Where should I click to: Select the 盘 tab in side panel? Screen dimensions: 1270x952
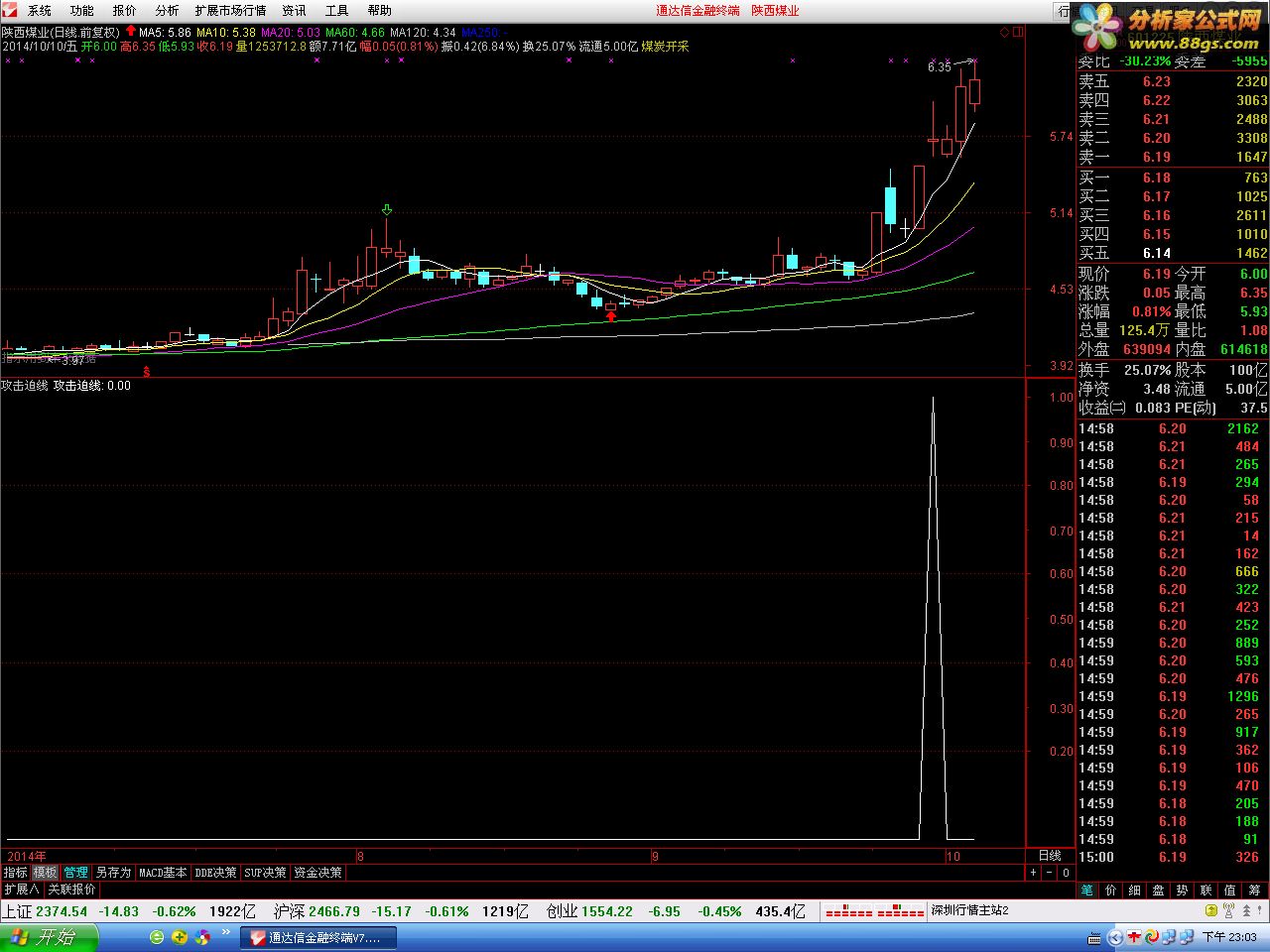pos(1158,890)
